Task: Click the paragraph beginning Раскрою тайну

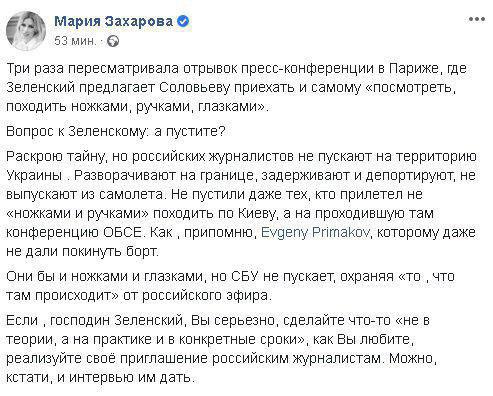Action: [241, 204]
